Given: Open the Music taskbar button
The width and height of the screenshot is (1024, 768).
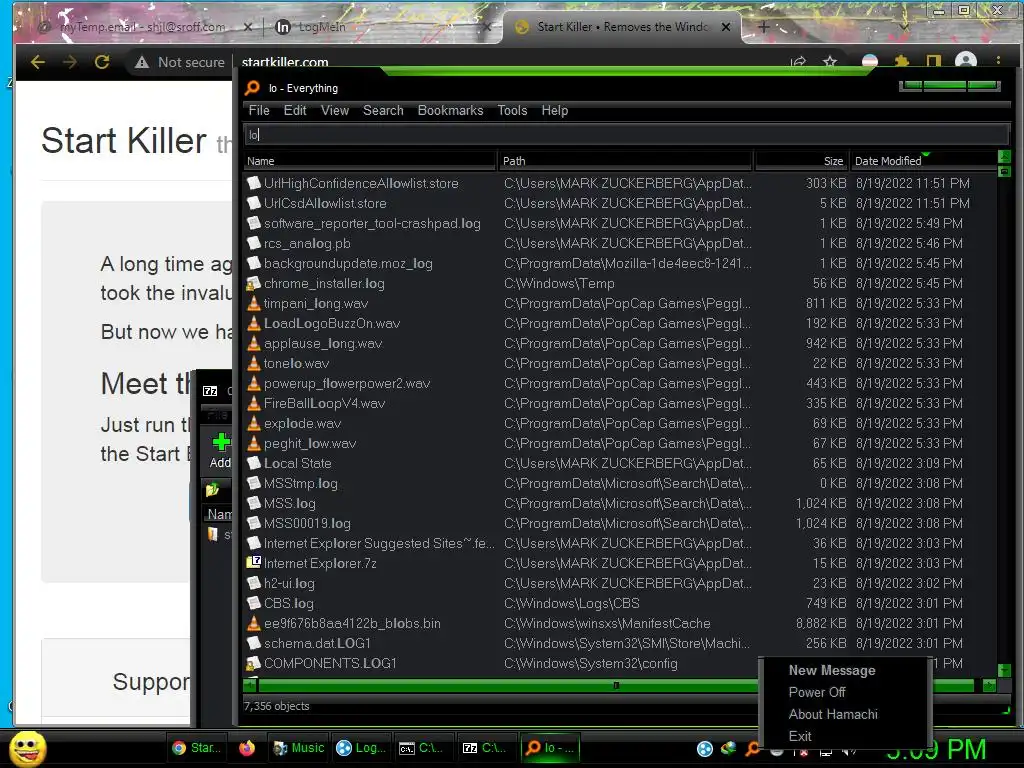Looking at the screenshot, I should (x=298, y=748).
